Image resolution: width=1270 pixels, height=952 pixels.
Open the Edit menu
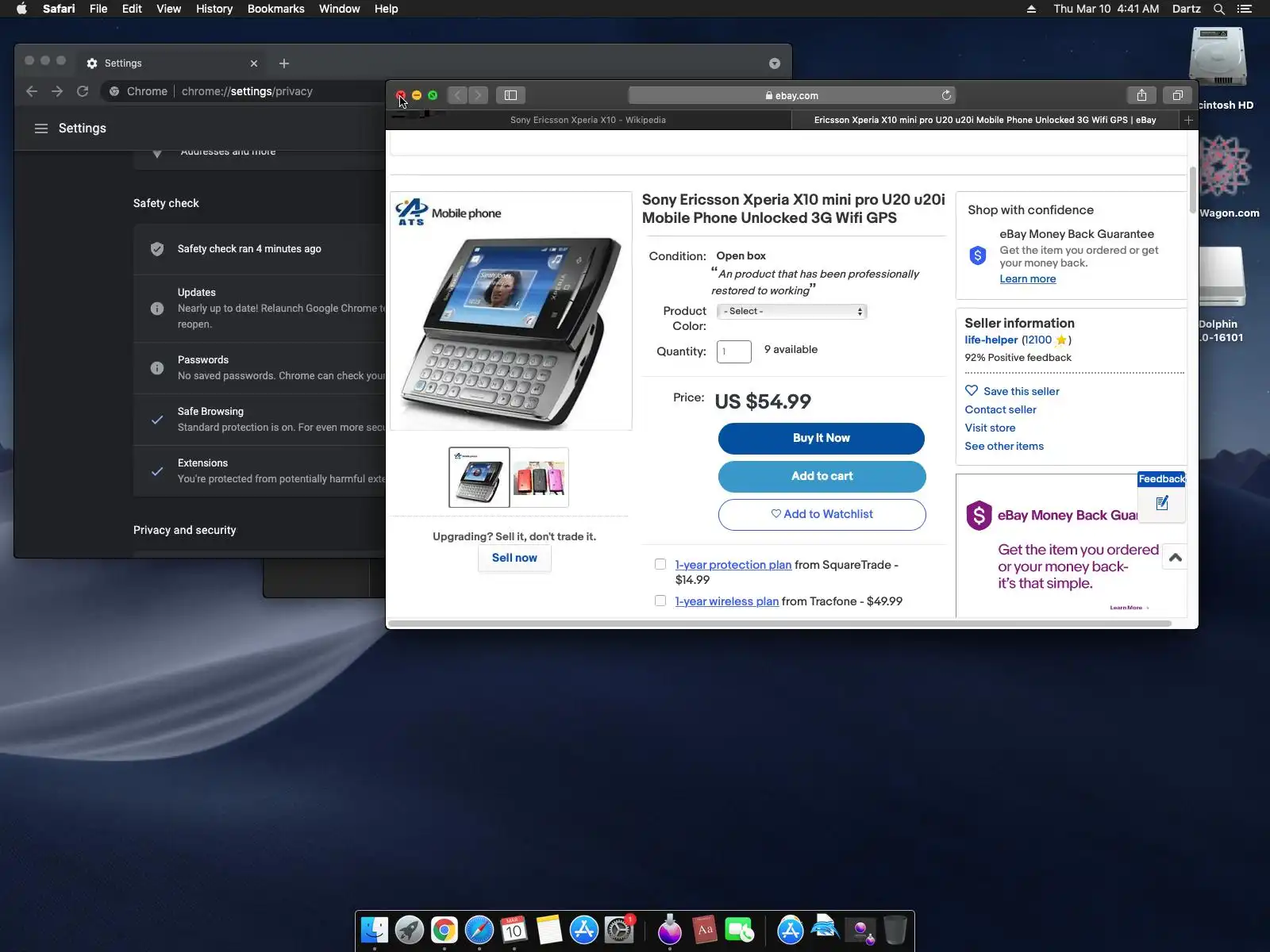(132, 9)
